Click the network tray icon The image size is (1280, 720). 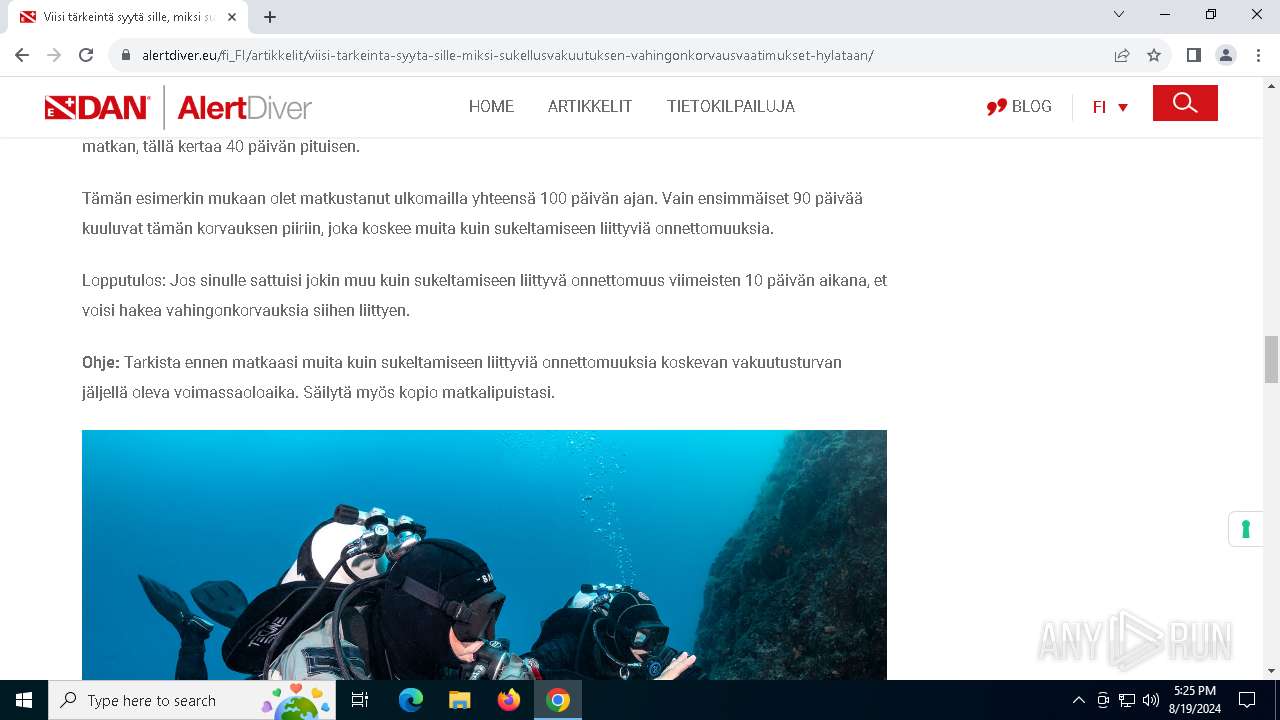click(x=1127, y=700)
